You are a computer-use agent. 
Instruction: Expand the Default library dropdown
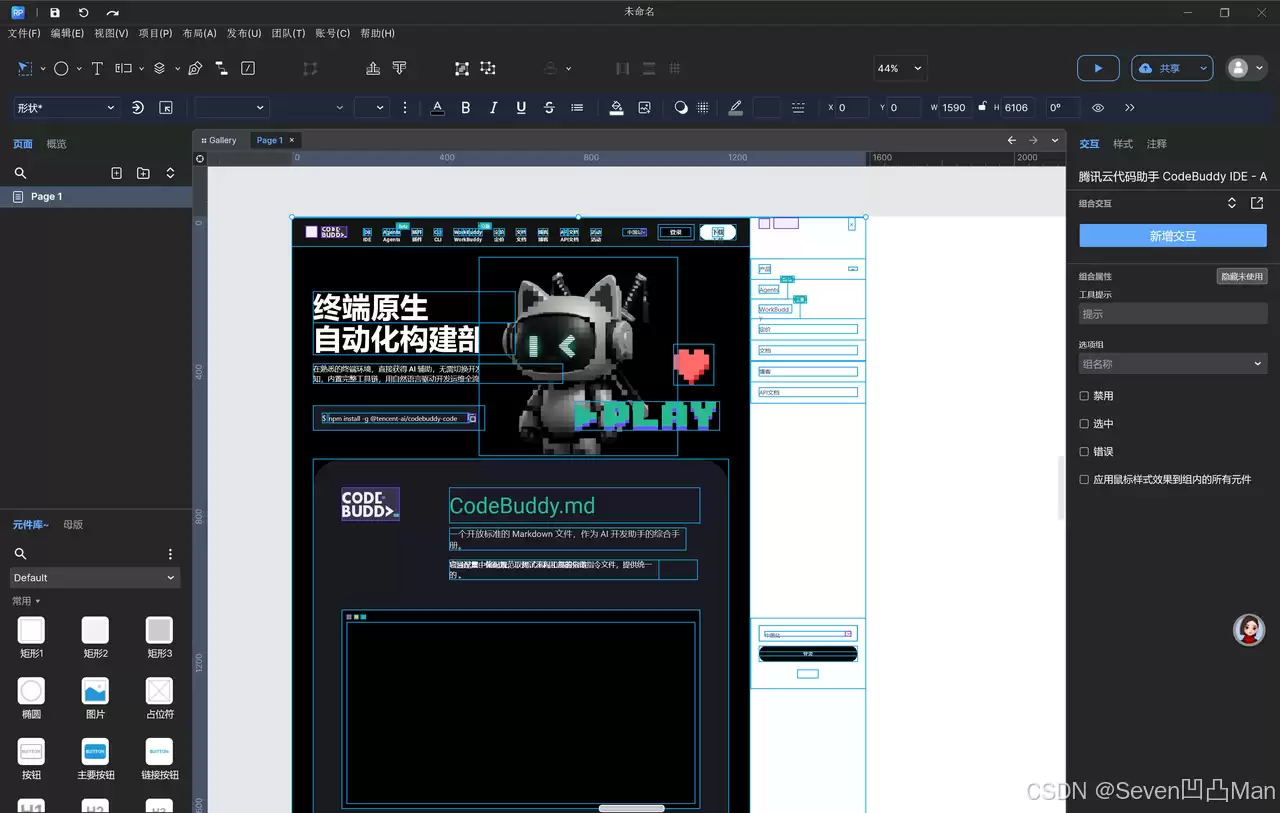pos(95,577)
